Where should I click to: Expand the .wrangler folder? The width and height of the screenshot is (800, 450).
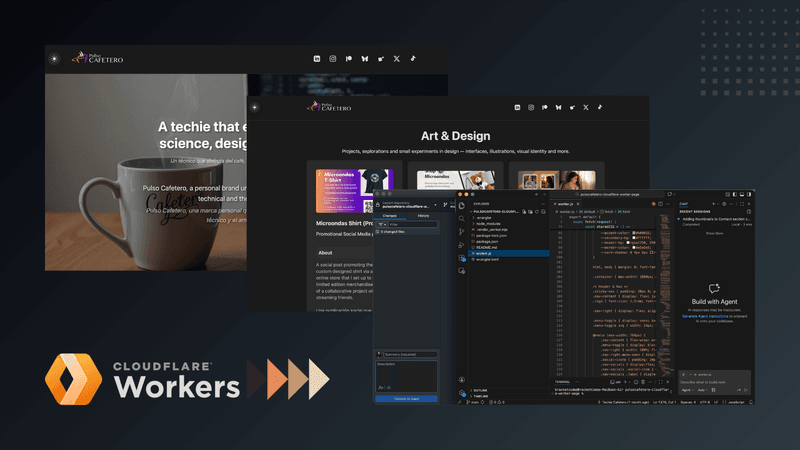pyautogui.click(x=484, y=218)
